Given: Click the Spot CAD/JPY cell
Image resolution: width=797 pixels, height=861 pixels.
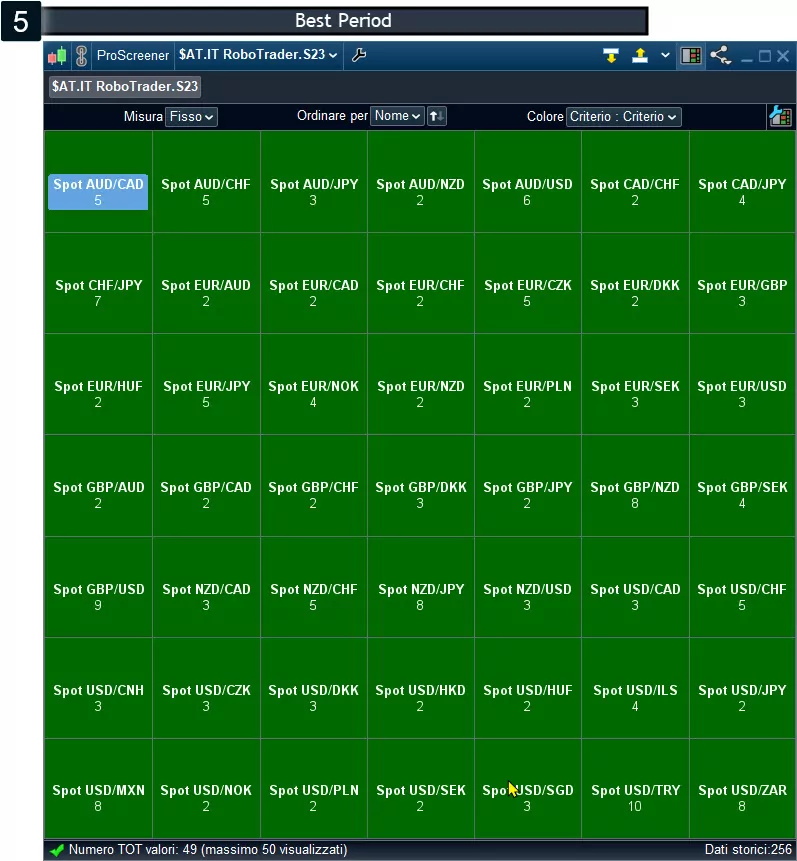Looking at the screenshot, I should click(742, 181).
